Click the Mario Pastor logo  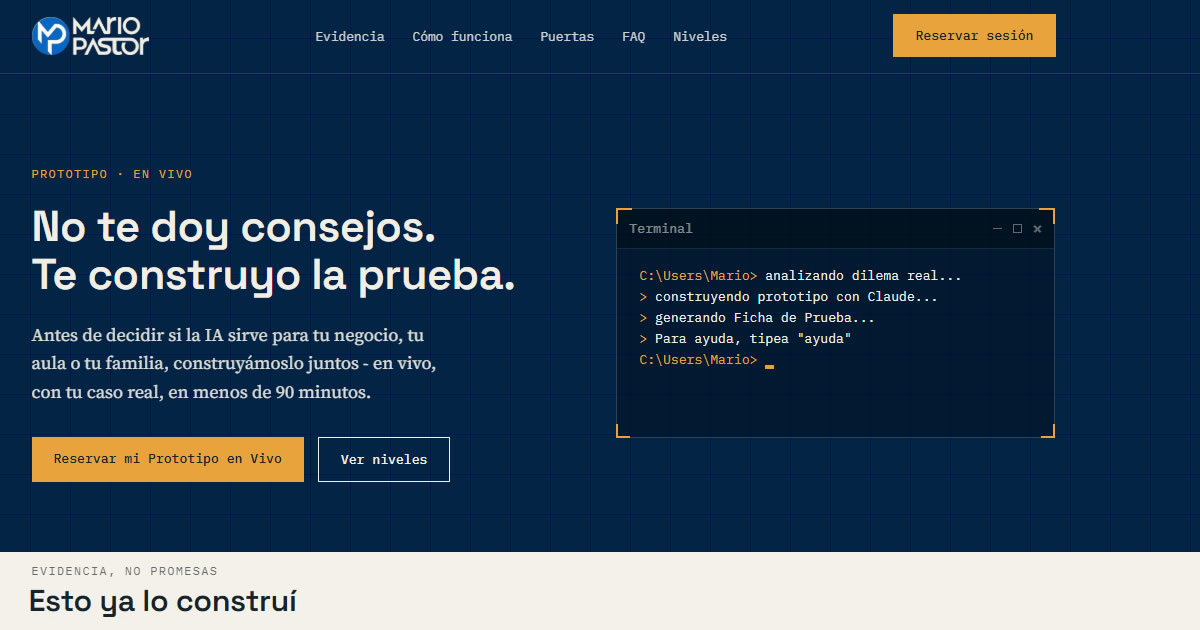pyautogui.click(x=90, y=36)
